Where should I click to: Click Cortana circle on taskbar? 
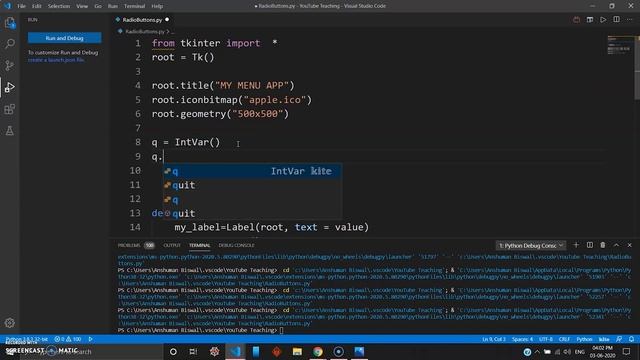pyautogui.click(x=173, y=351)
